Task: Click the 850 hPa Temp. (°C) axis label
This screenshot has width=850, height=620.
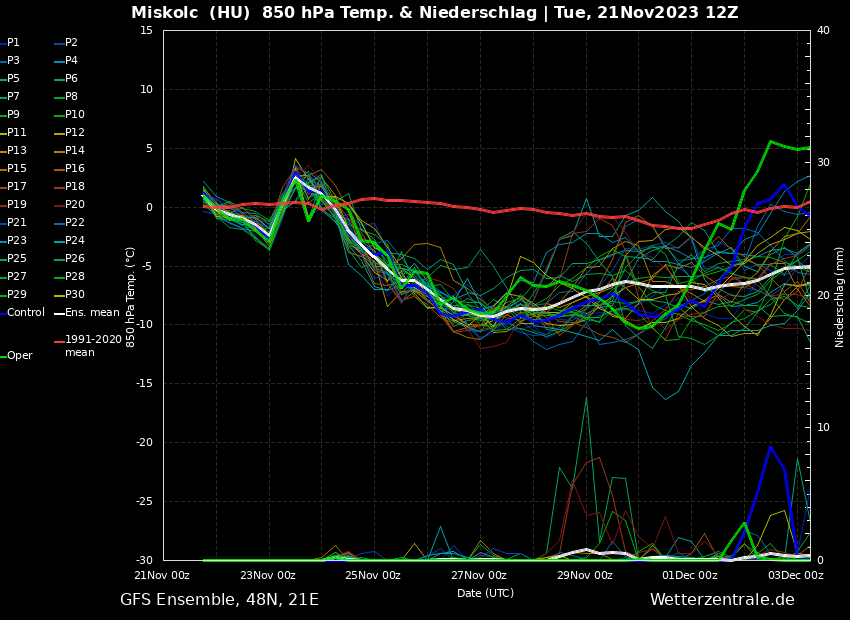Action: 131,296
